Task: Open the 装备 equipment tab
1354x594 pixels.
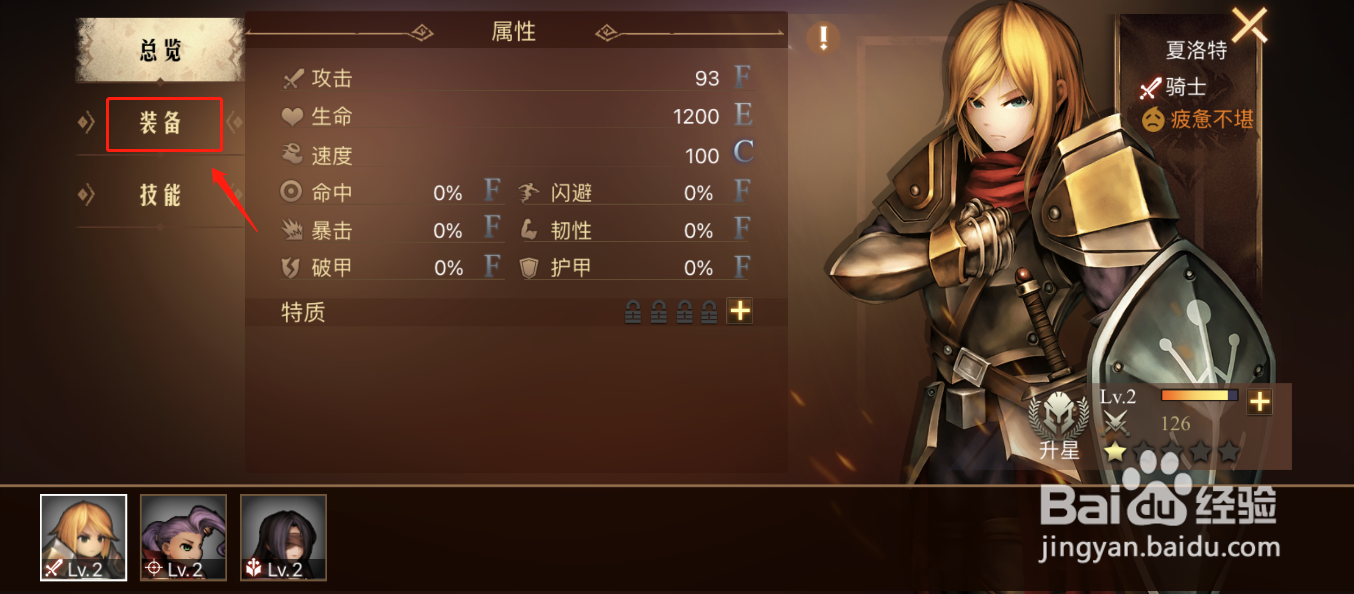Action: pyautogui.click(x=161, y=123)
